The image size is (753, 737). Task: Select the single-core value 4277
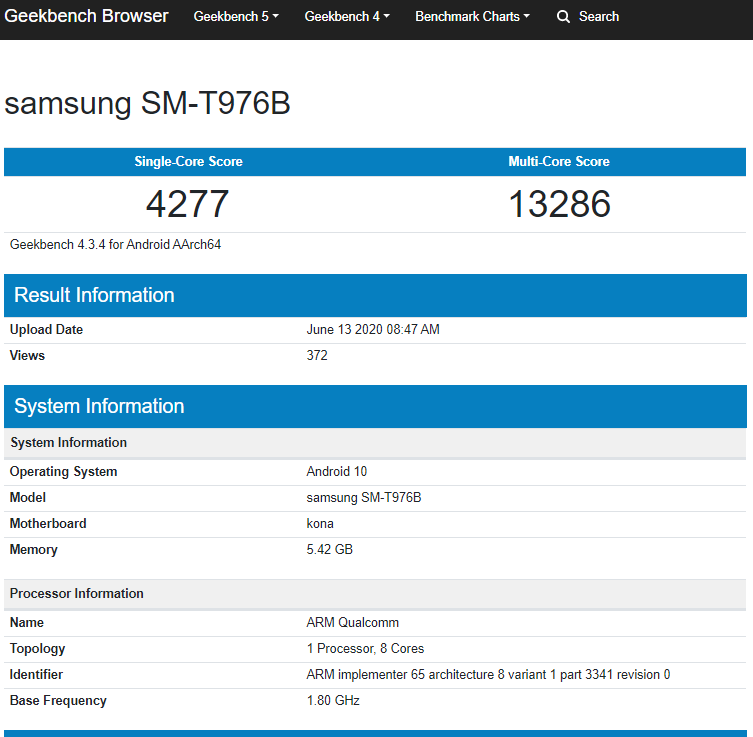point(187,204)
